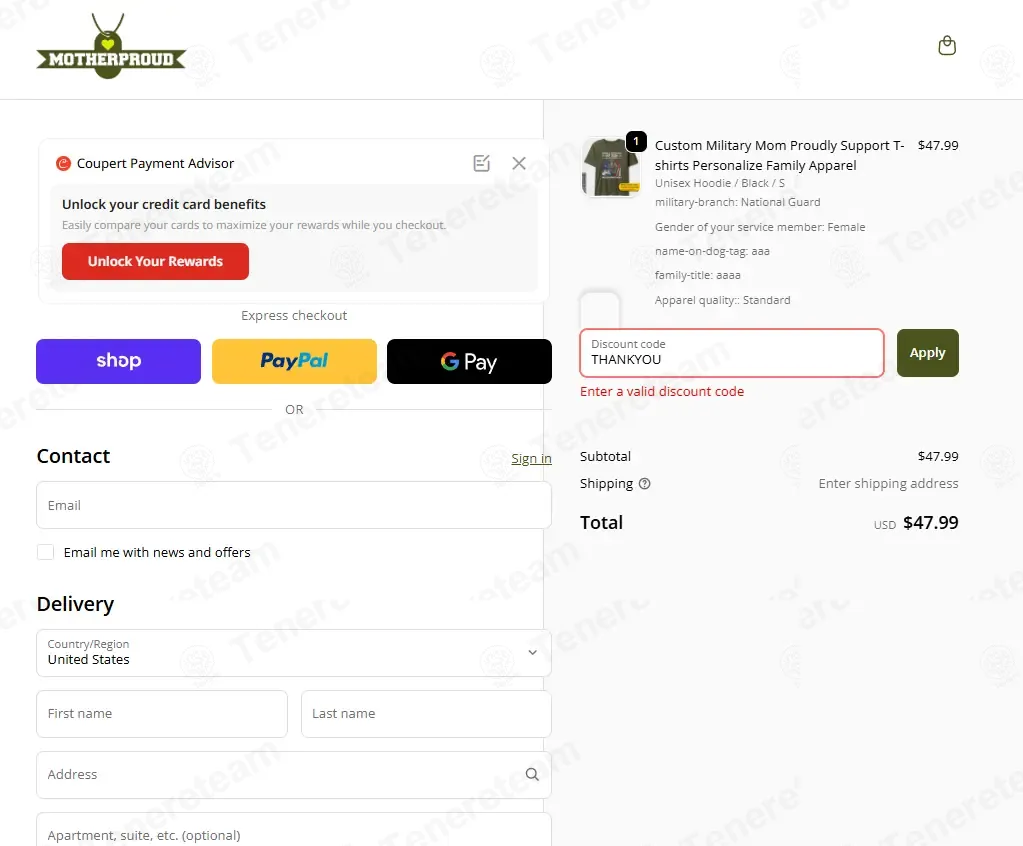Choose PayPal express checkout

click(294, 361)
